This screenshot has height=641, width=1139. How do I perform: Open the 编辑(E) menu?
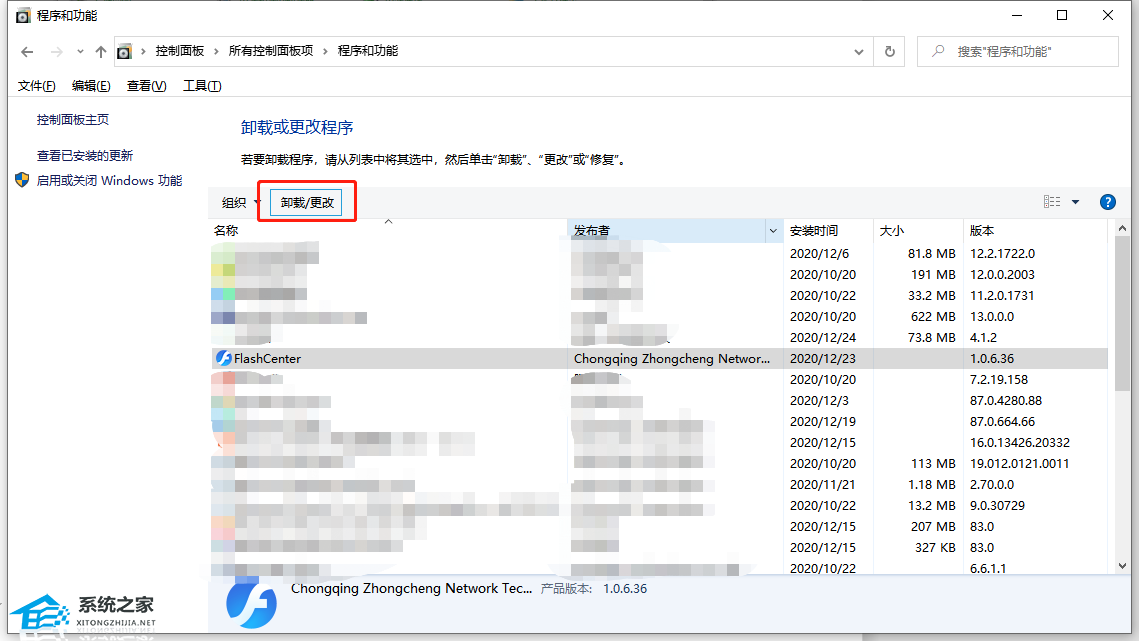pos(91,86)
